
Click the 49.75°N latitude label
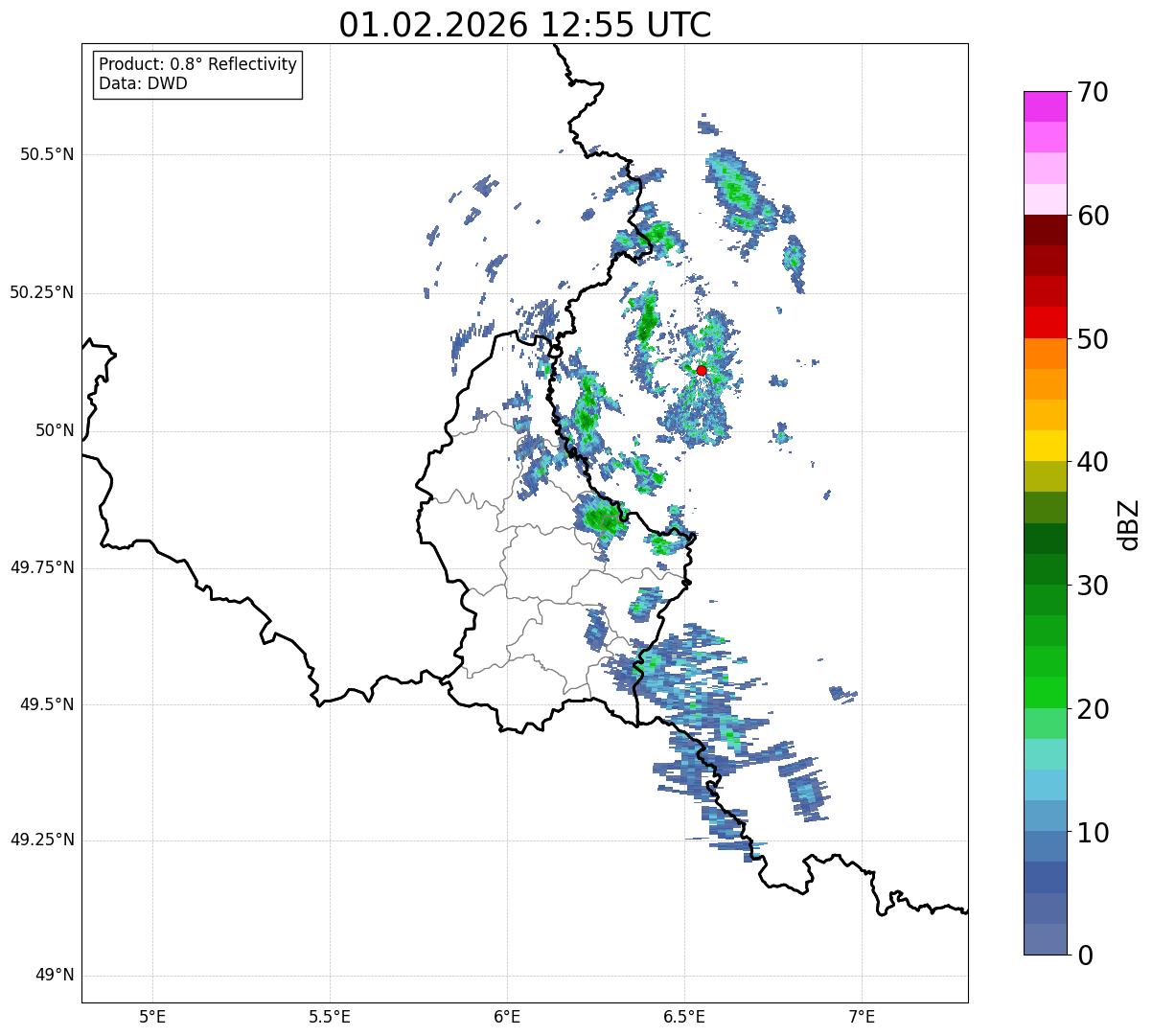point(42,567)
